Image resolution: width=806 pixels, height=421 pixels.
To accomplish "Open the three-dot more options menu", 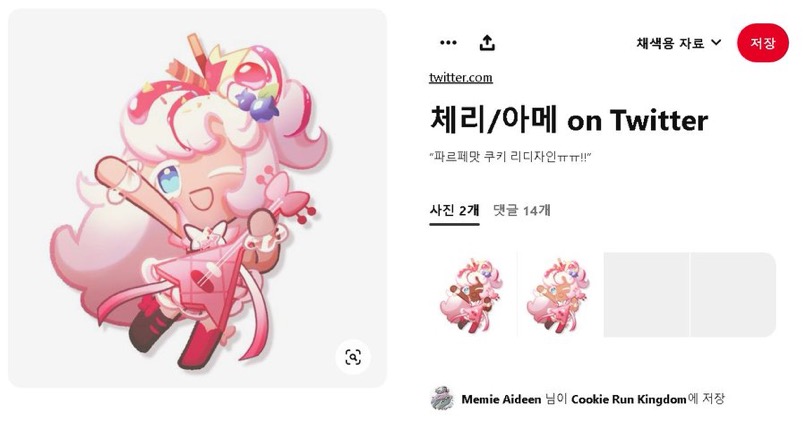I will (448, 43).
